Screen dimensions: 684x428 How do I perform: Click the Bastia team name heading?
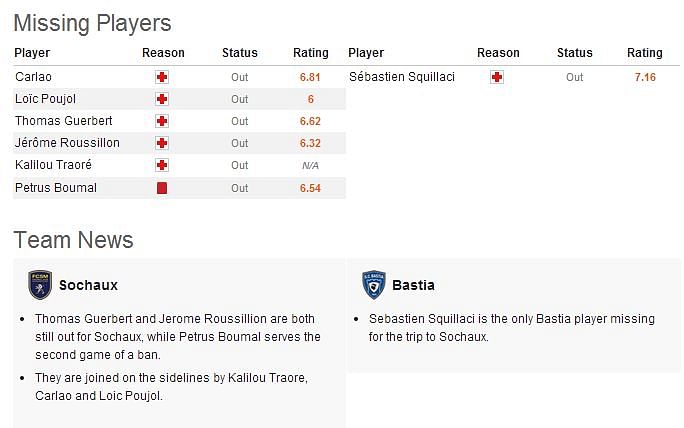[414, 285]
